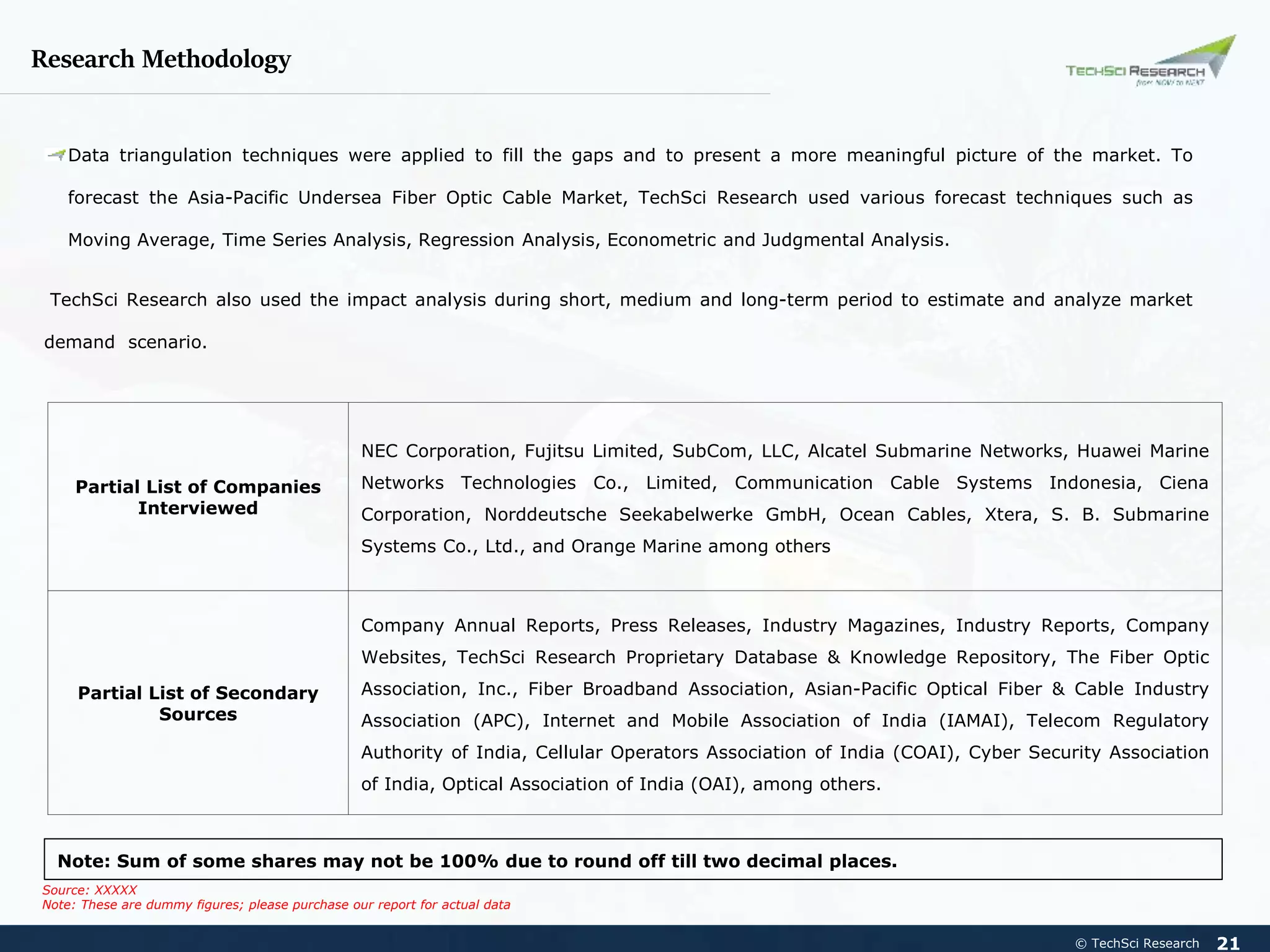Click the green arrow bullet icon

[x=56, y=155]
